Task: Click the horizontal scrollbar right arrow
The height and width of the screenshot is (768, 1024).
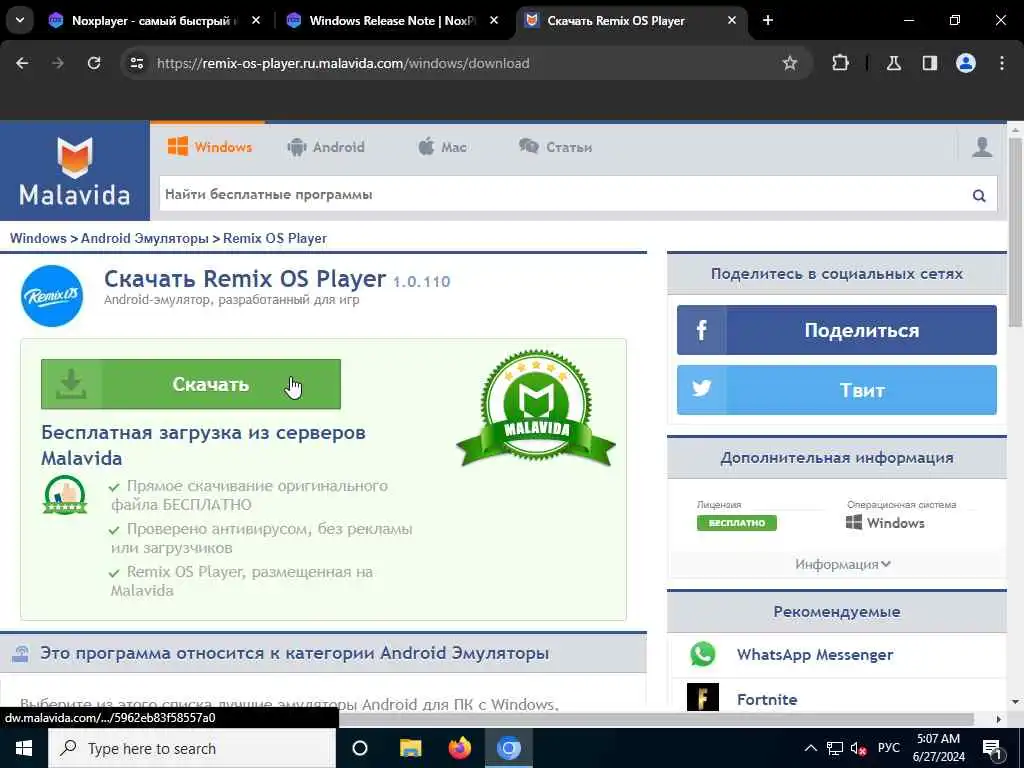Action: point(999,719)
